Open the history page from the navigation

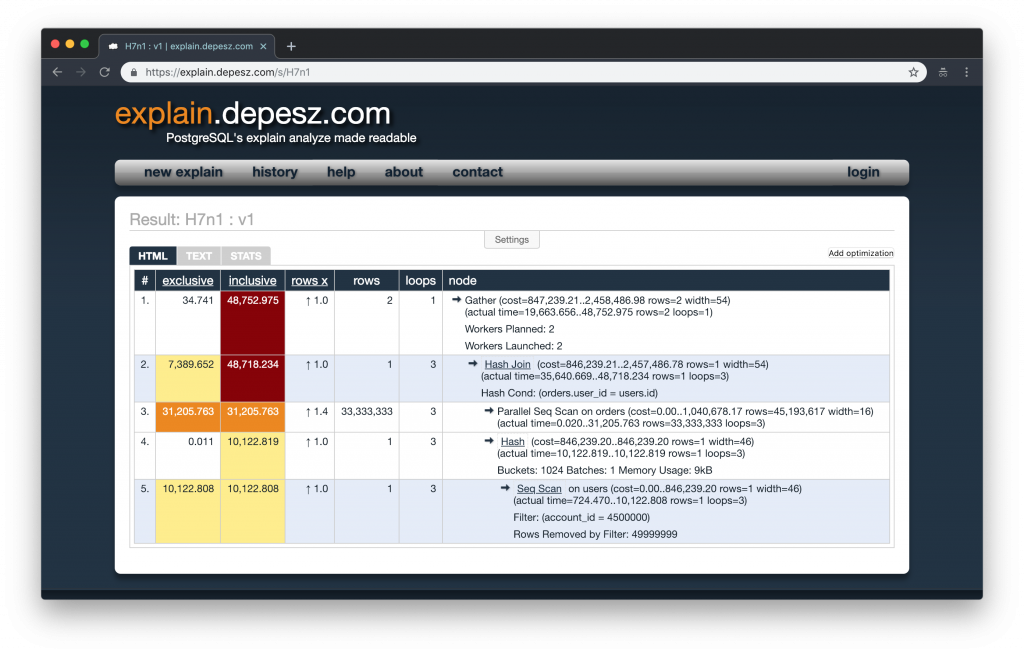point(274,171)
